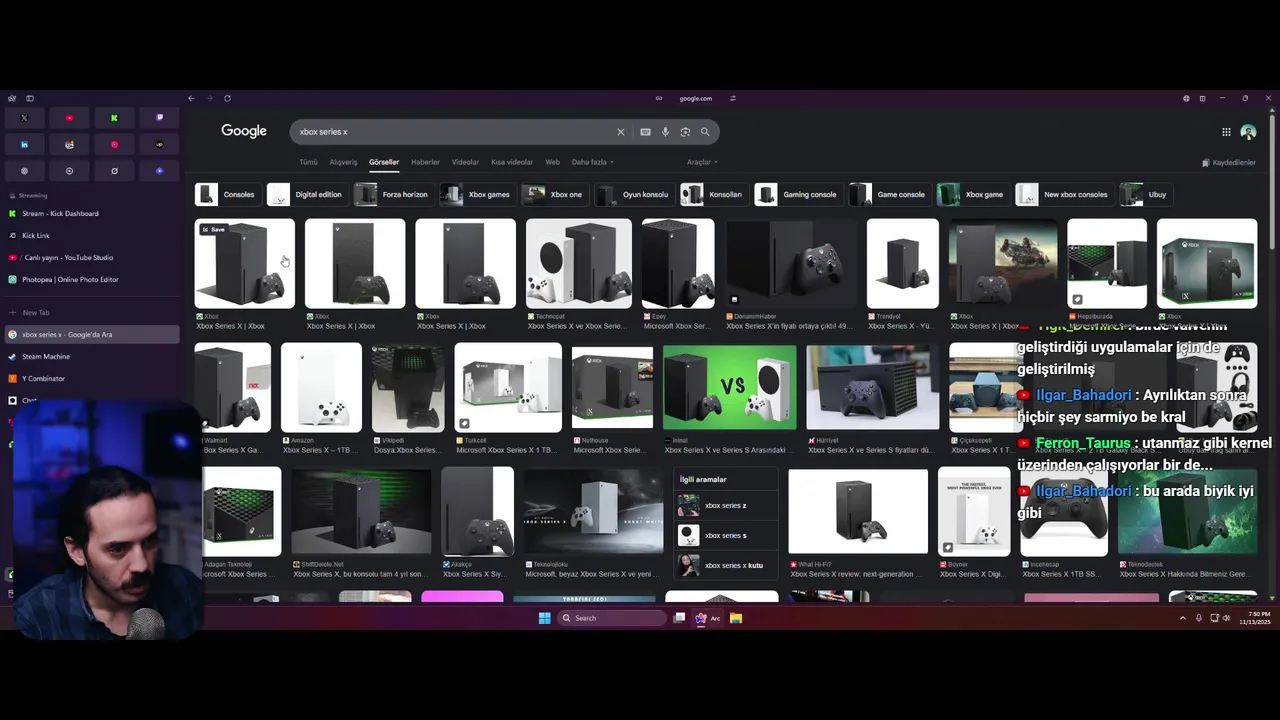1280x720 pixels.
Task: Switch to the Kısa videolar tab
Action: pos(512,162)
